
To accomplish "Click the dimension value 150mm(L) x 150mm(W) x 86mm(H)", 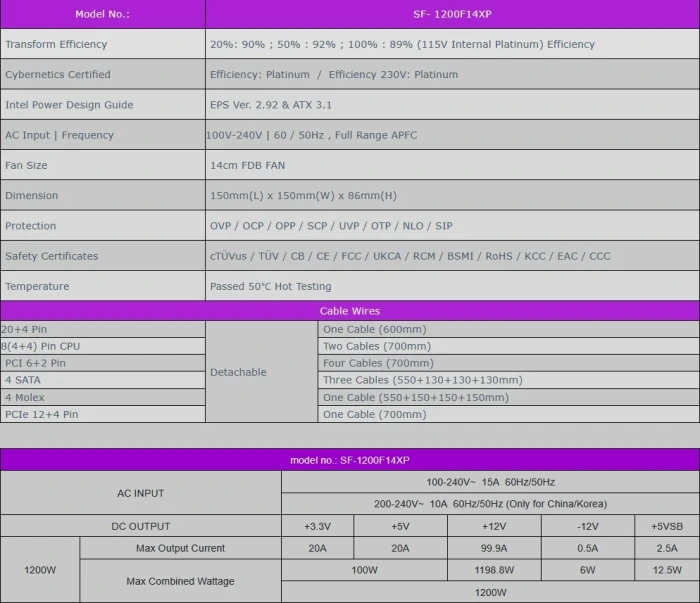I will coord(303,196).
